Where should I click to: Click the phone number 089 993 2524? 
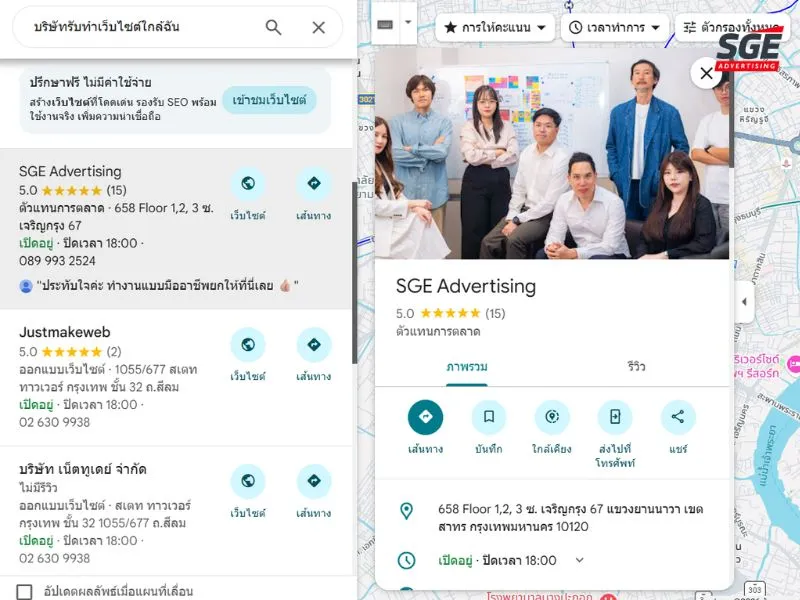click(x=57, y=261)
